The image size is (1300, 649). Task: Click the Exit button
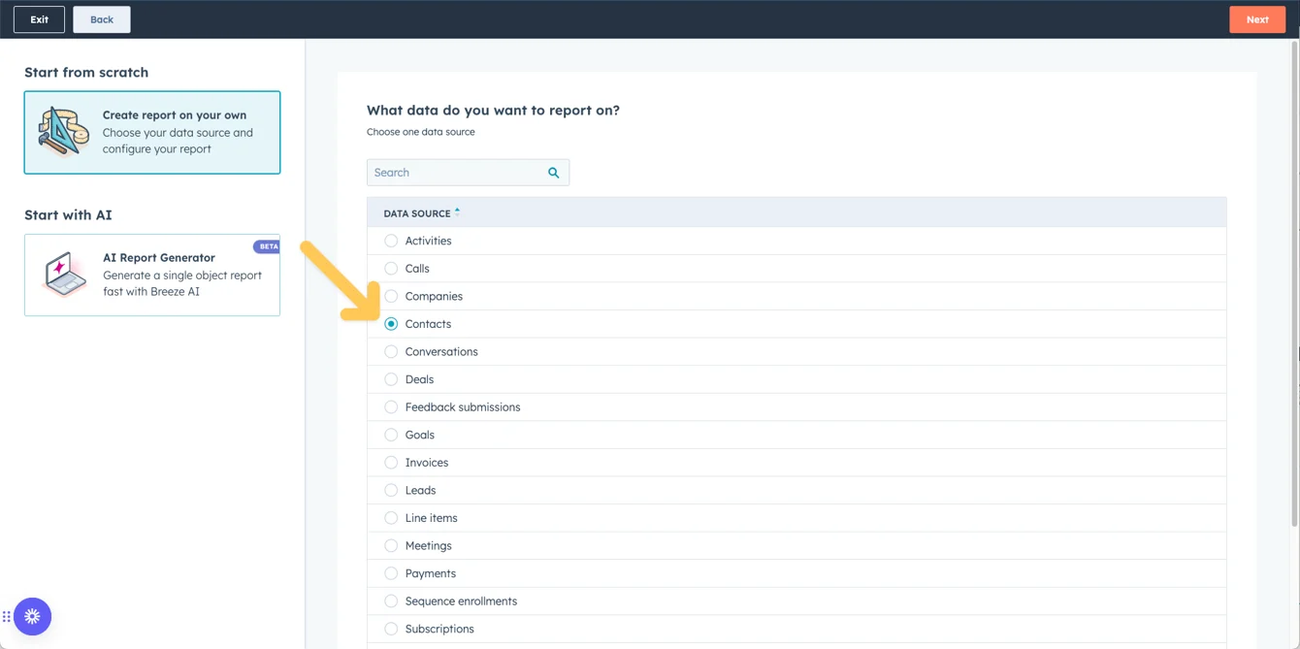pyautogui.click(x=38, y=19)
